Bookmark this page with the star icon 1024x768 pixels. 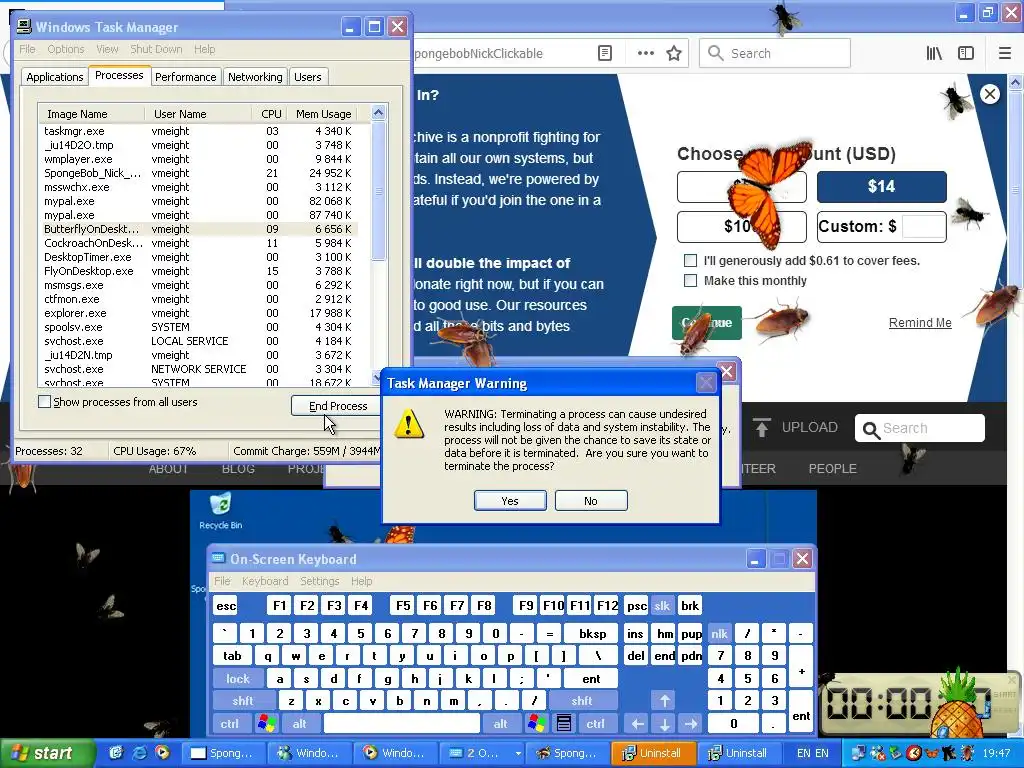(674, 54)
